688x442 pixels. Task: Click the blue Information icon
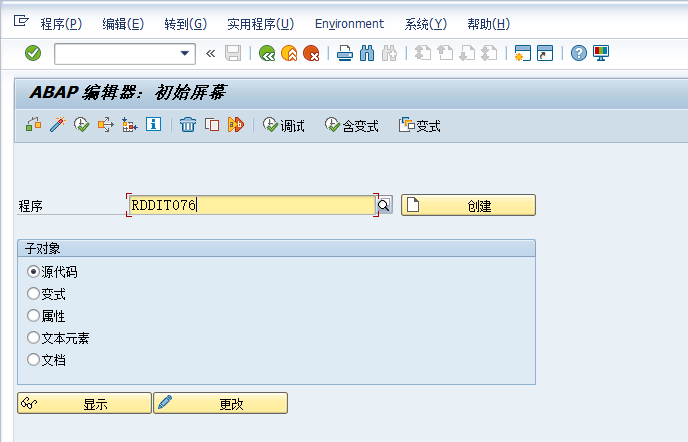click(153, 125)
